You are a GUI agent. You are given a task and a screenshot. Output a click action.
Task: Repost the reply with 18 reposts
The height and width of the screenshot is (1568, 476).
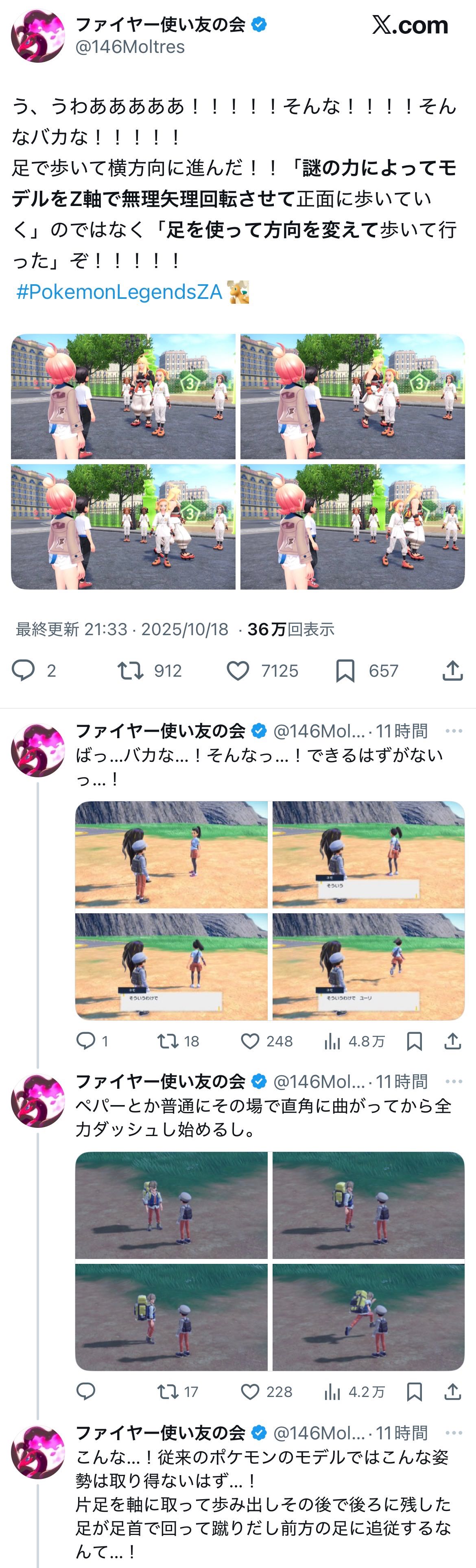coord(167,1041)
